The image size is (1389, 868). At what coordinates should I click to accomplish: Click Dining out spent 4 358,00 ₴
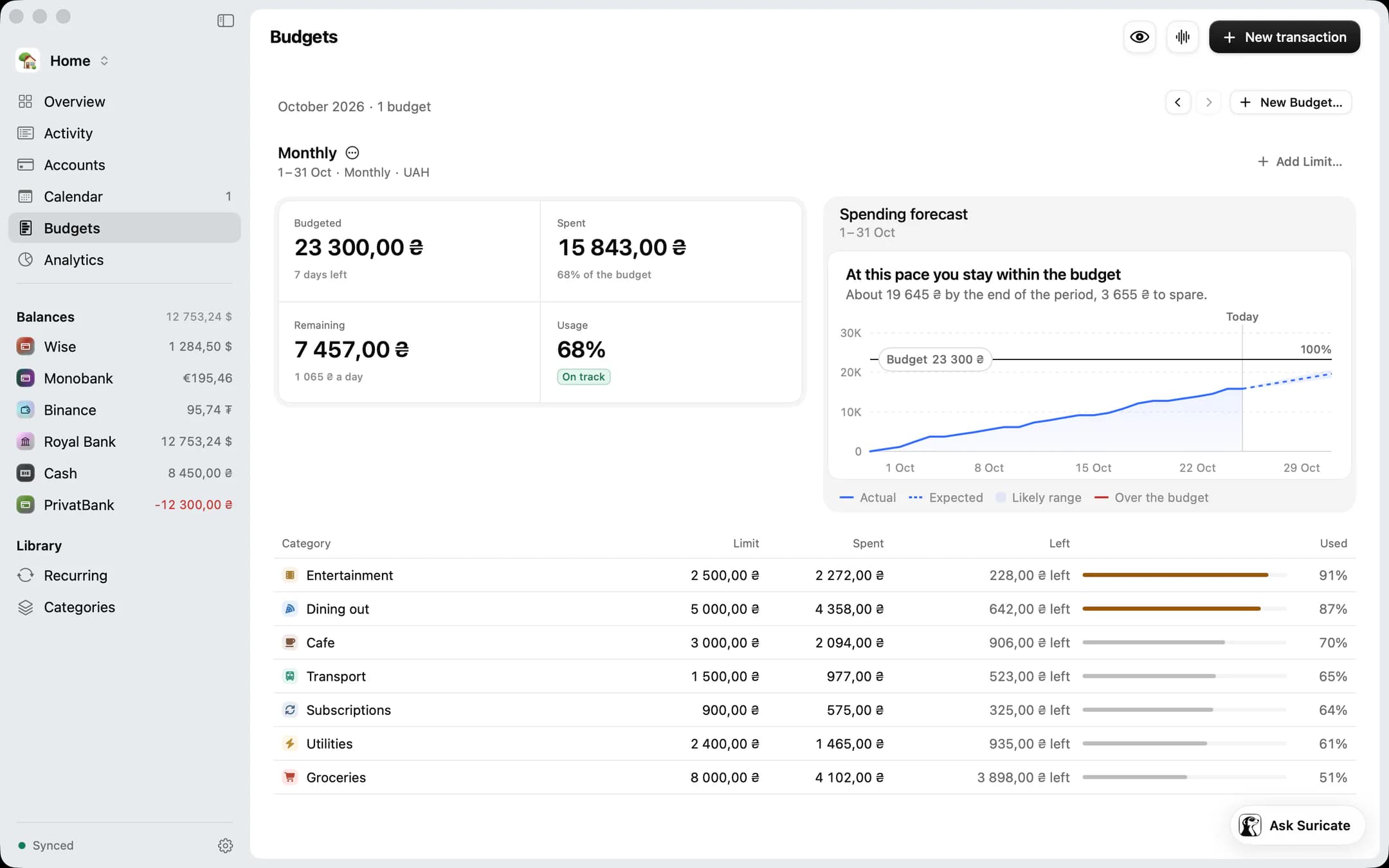point(849,609)
